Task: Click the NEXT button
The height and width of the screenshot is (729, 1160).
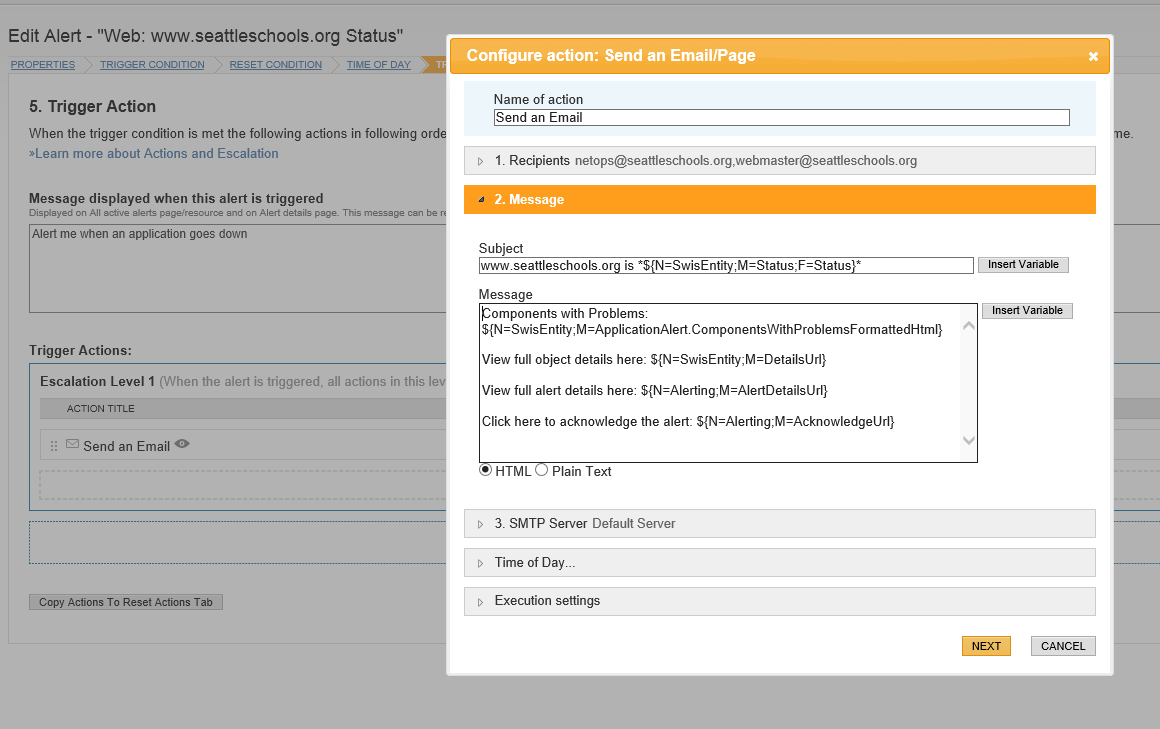Action: point(986,646)
